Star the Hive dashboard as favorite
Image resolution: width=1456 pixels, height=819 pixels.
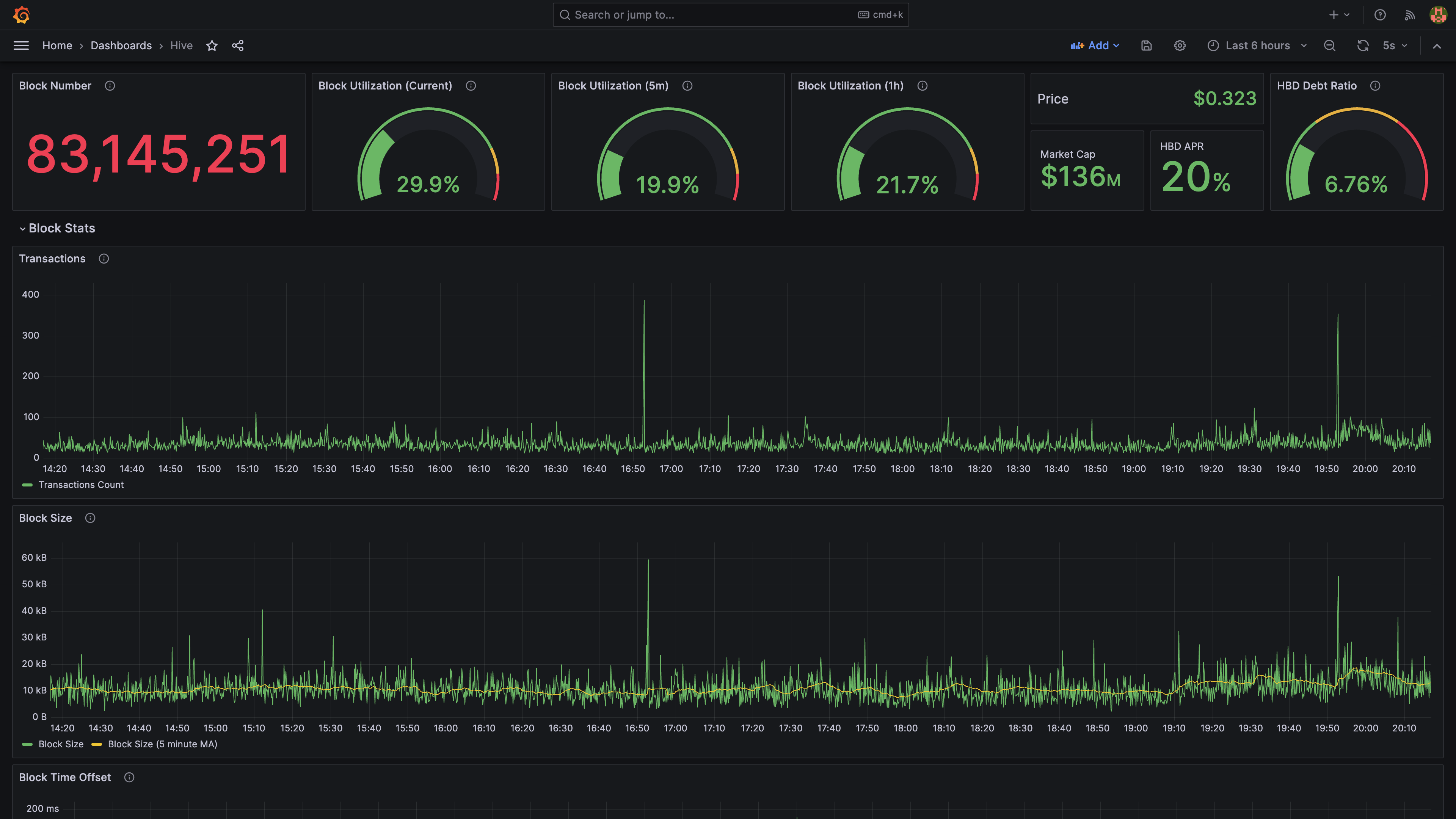coord(212,46)
